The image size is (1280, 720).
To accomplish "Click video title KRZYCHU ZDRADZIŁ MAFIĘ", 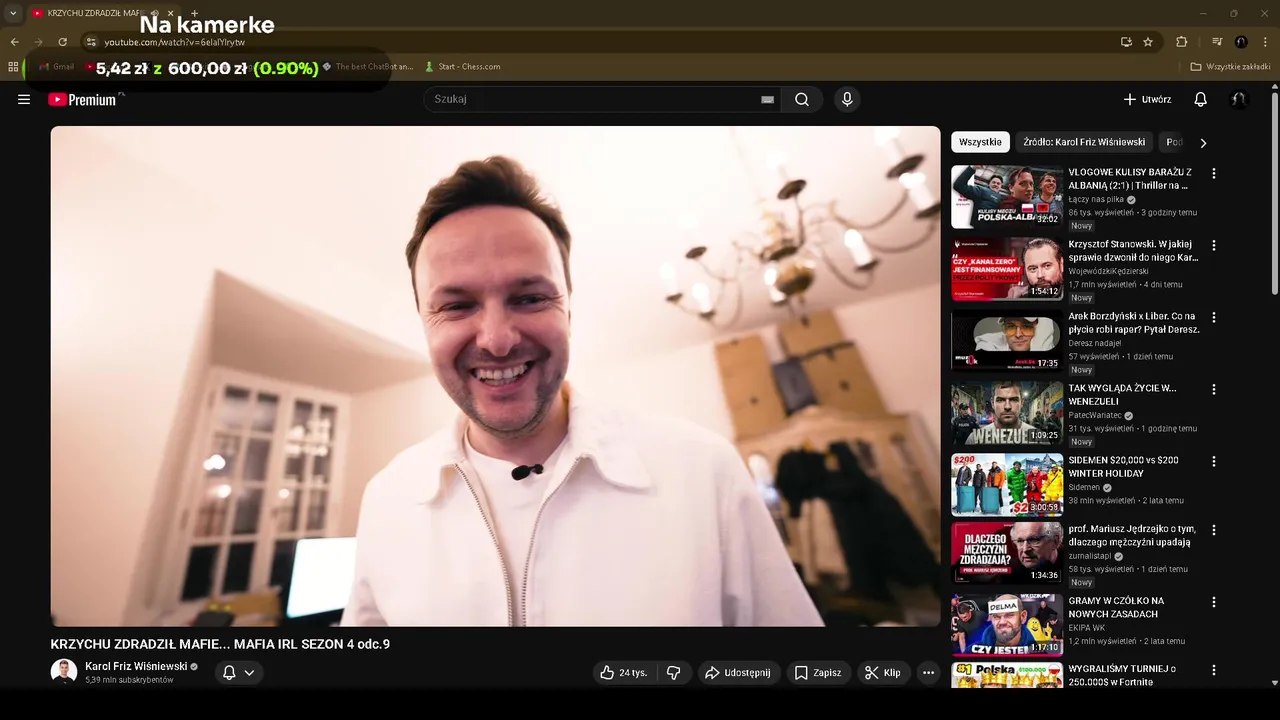I will tap(220, 644).
